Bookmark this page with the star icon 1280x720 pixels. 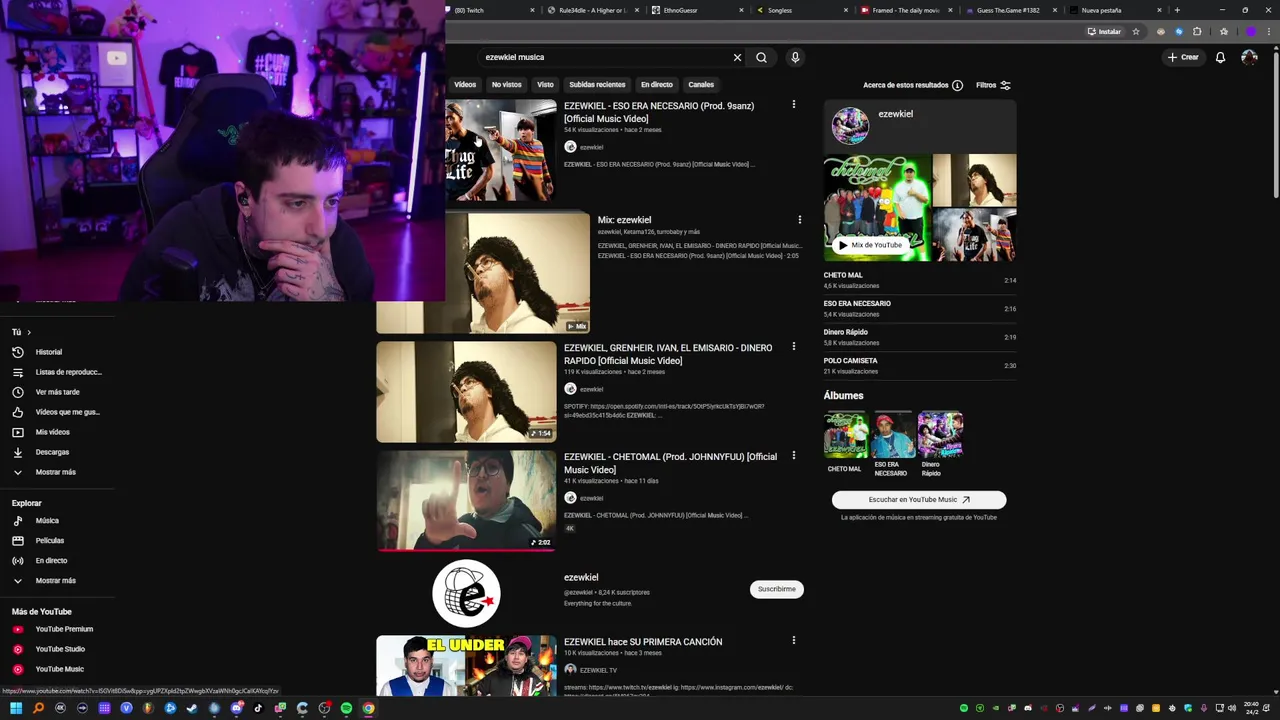pyautogui.click(x=1136, y=31)
